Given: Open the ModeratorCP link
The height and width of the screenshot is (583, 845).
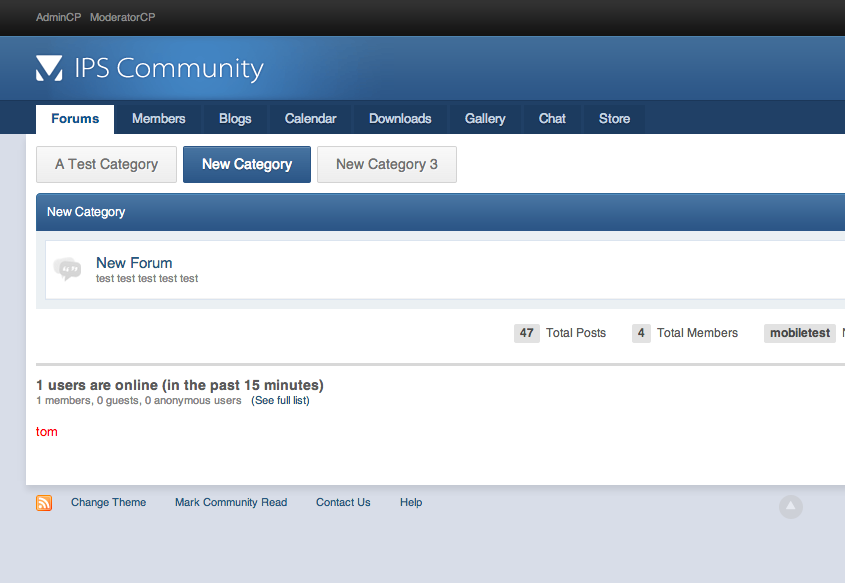Looking at the screenshot, I should coord(123,17).
